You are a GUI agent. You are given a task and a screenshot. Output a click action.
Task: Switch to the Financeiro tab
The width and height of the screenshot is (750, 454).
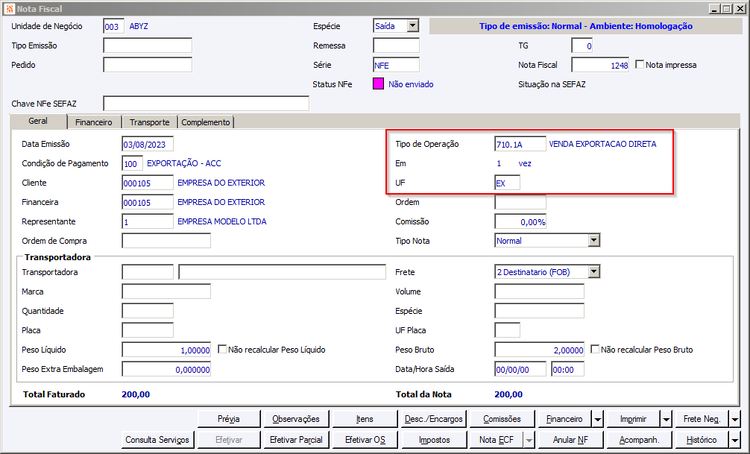[94, 122]
